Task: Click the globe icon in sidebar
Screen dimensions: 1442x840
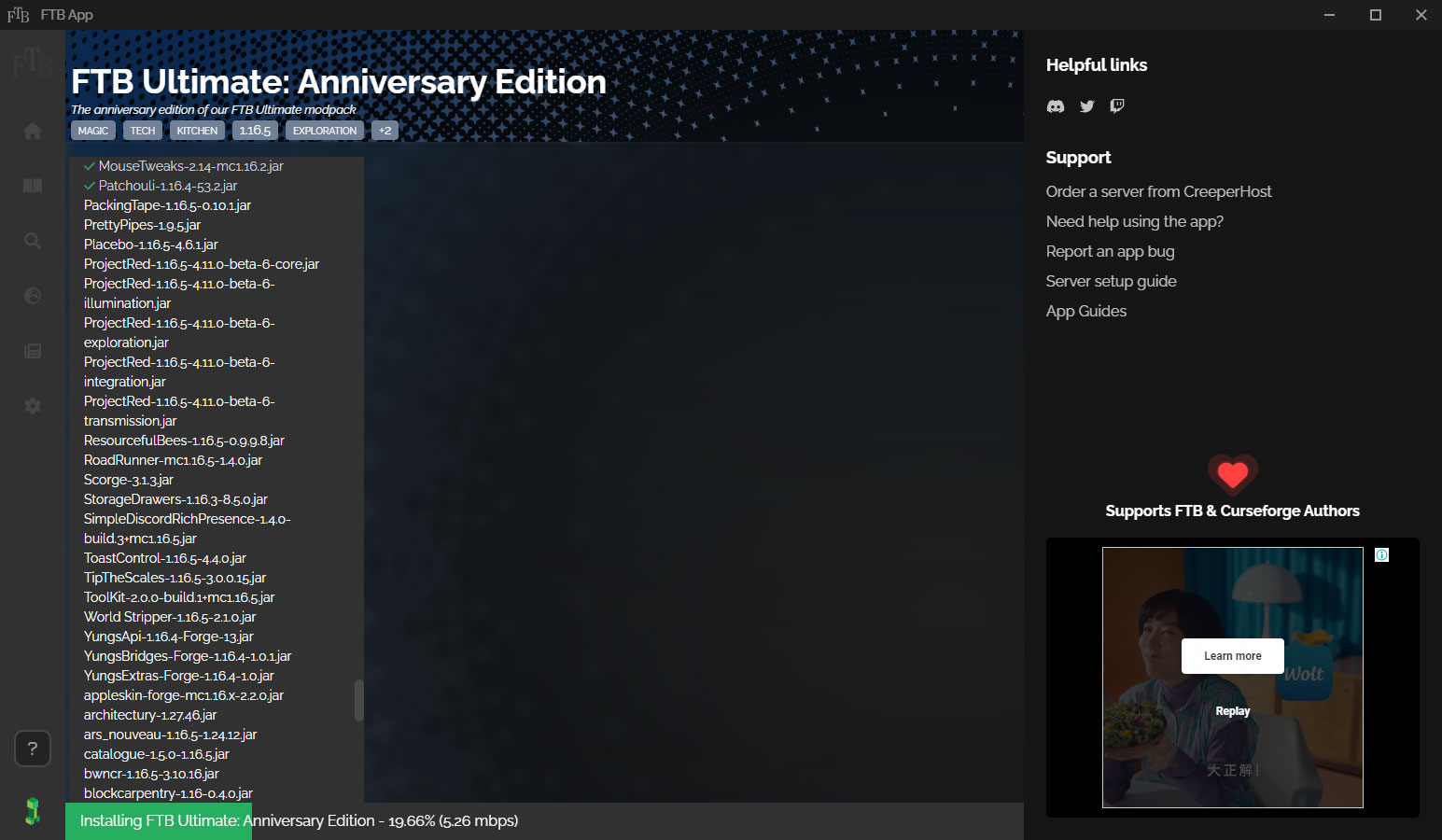Action: (x=33, y=296)
